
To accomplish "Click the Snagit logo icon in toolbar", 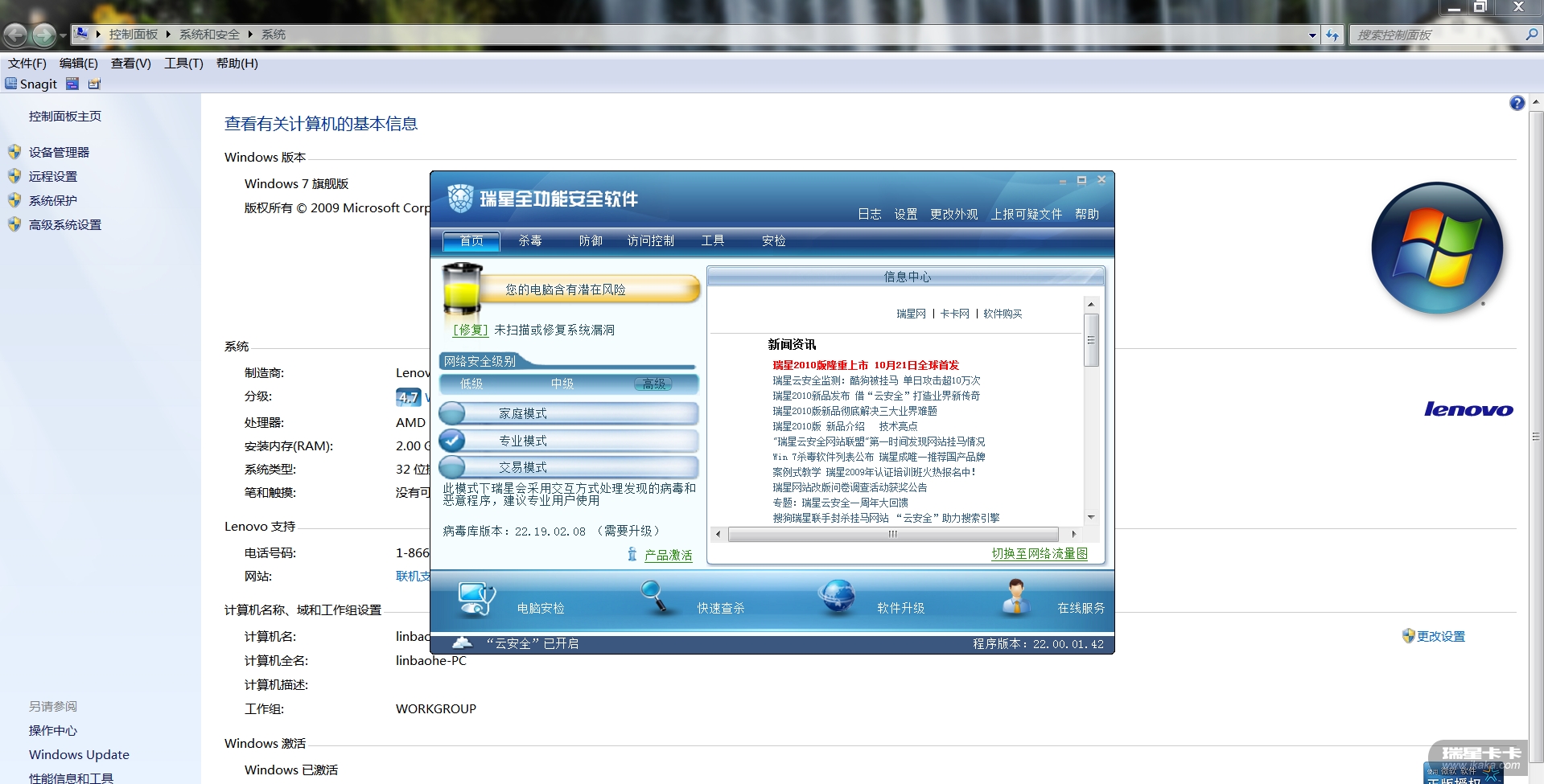I will (10, 84).
